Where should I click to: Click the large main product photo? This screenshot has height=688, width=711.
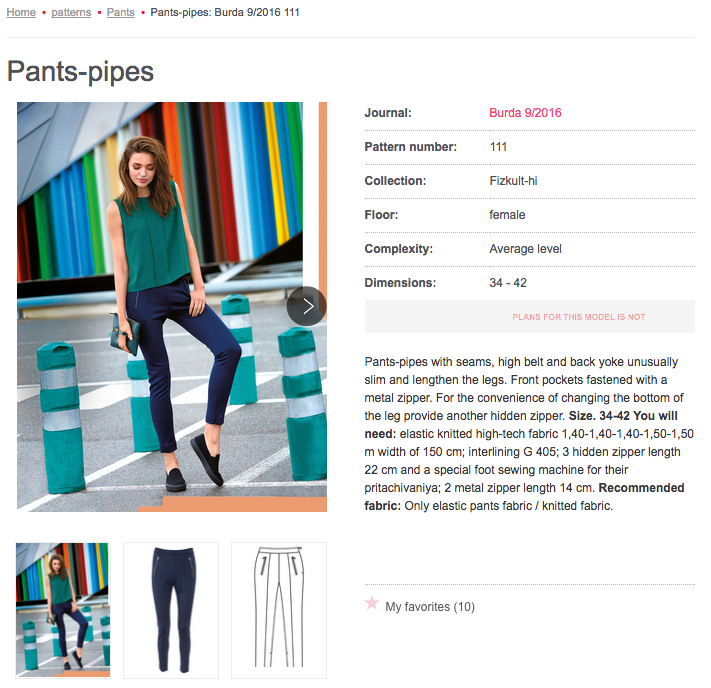[172, 307]
